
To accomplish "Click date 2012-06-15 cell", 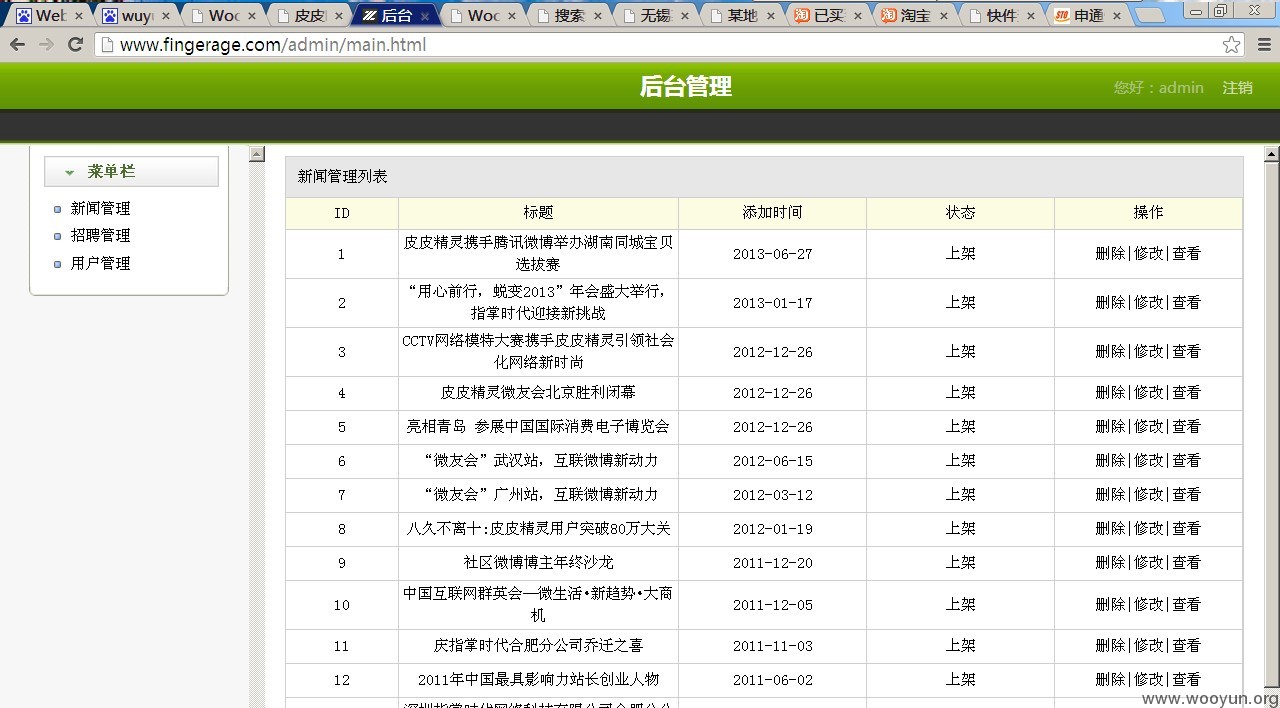I will (x=772, y=461).
